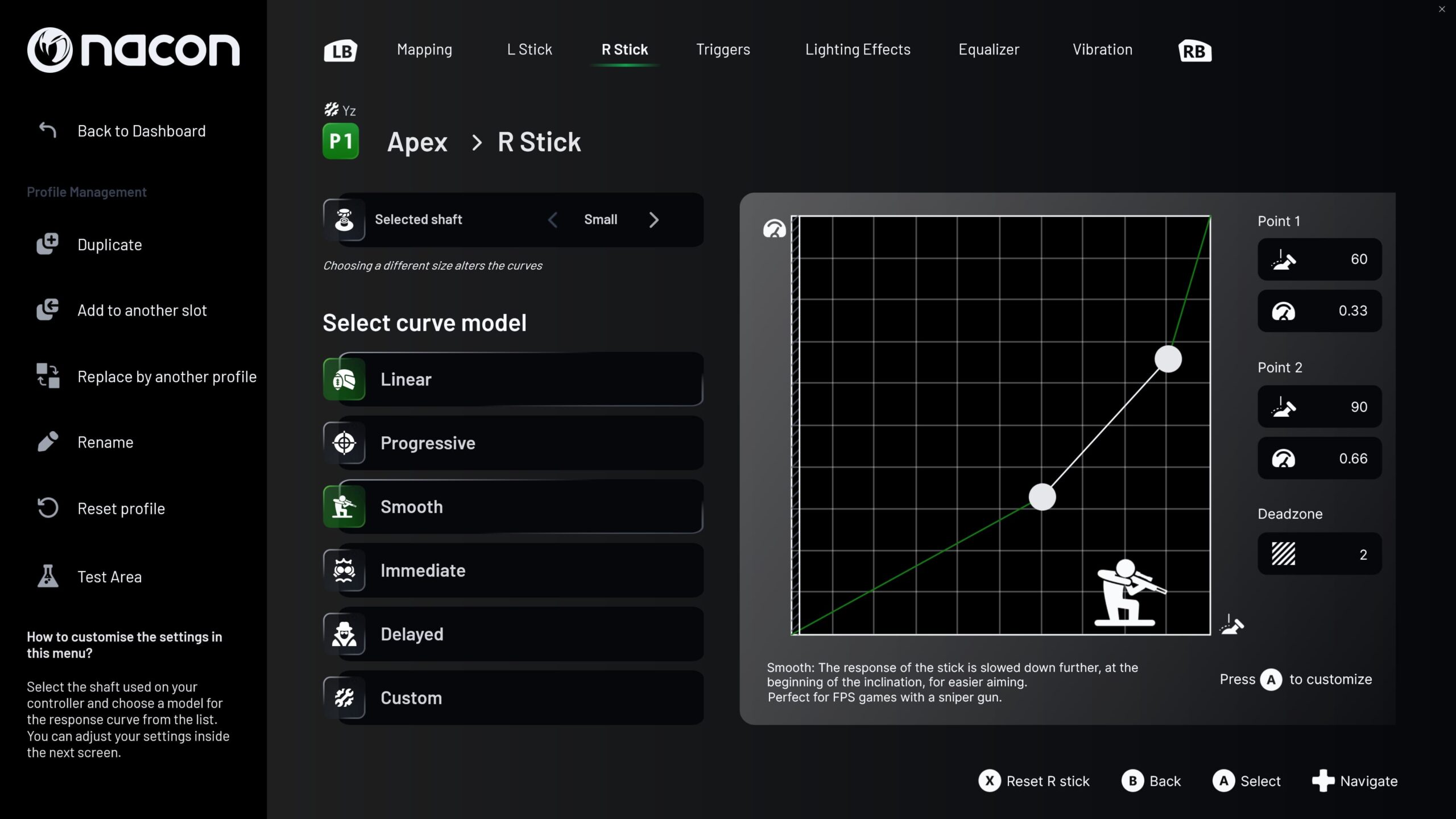Pick the Immediate curve model
This screenshot has height=819, width=1456.
(x=513, y=570)
